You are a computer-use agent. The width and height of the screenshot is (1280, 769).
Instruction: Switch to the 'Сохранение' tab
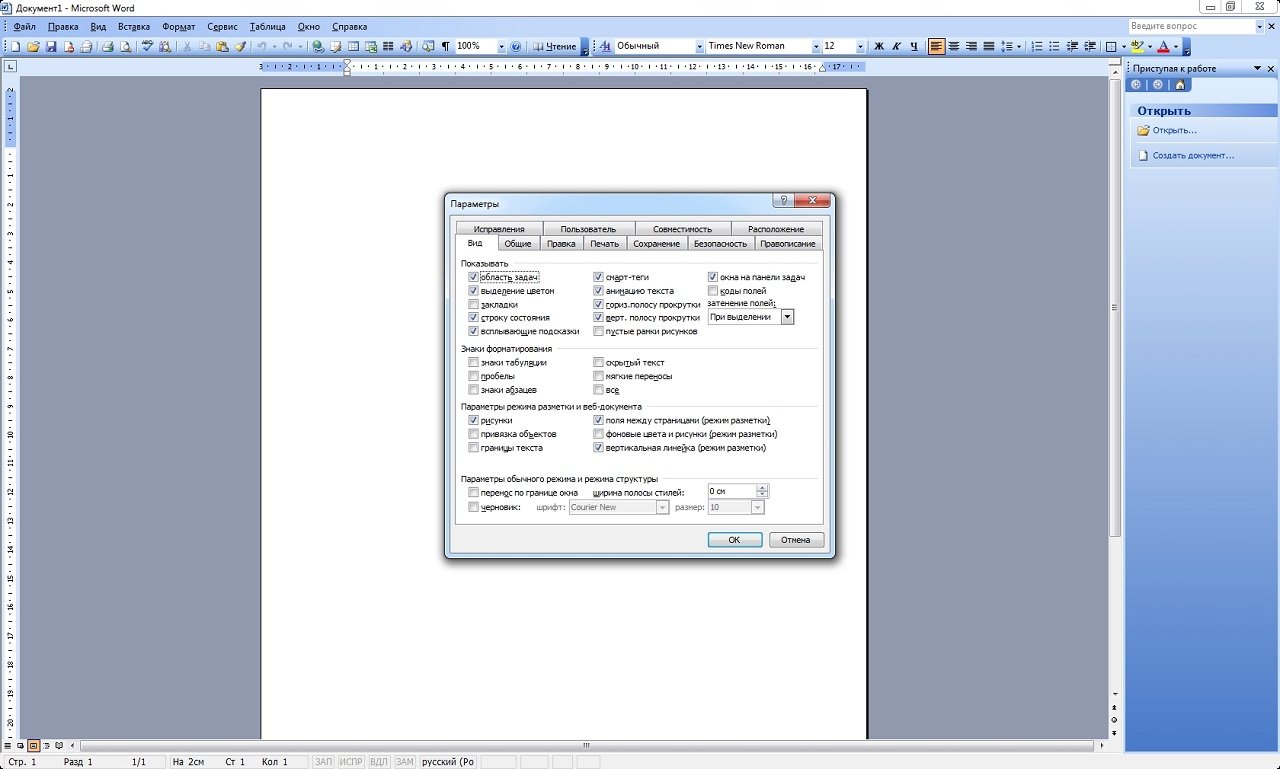(x=656, y=244)
